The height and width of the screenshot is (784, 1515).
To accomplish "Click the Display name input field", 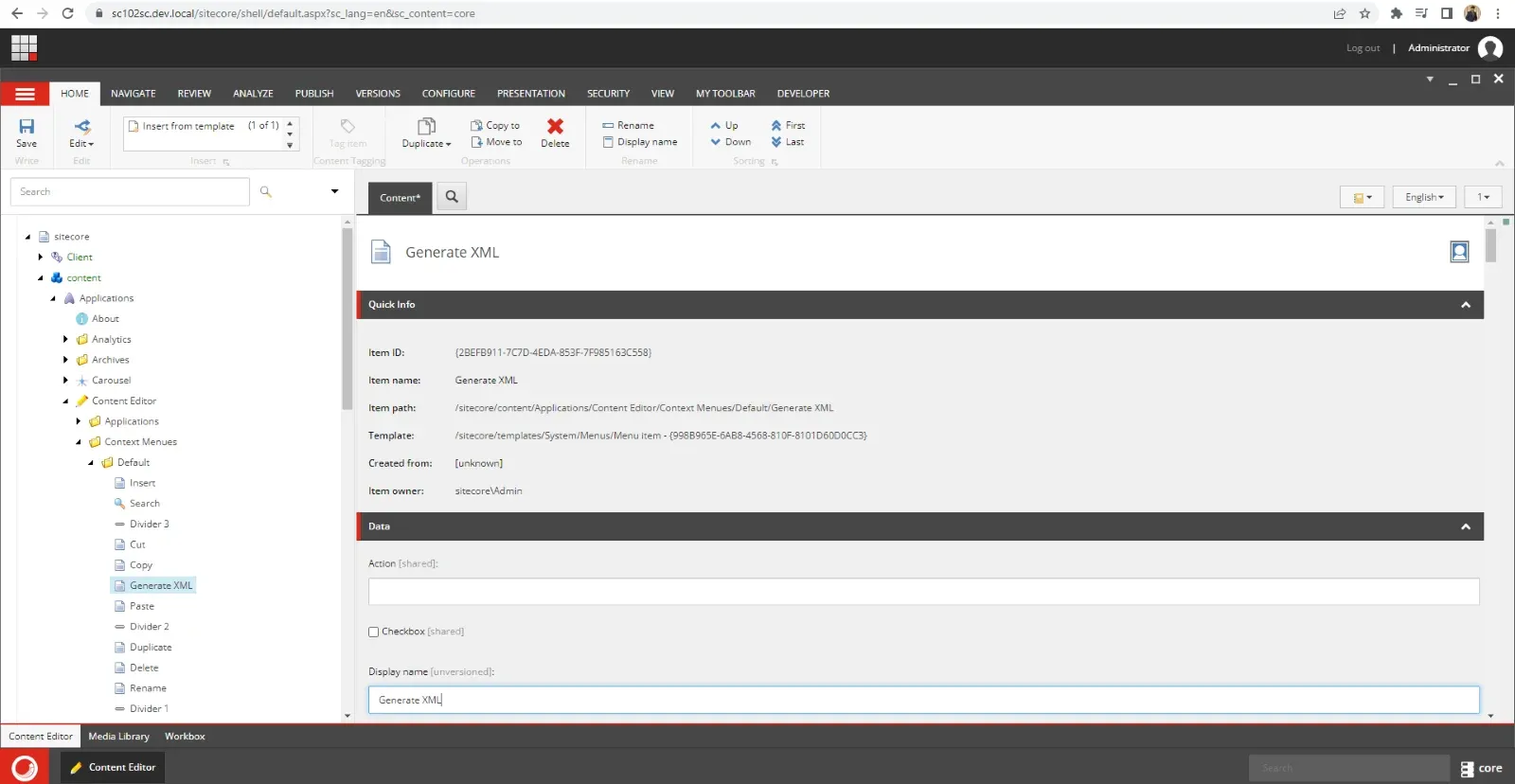I will (923, 700).
